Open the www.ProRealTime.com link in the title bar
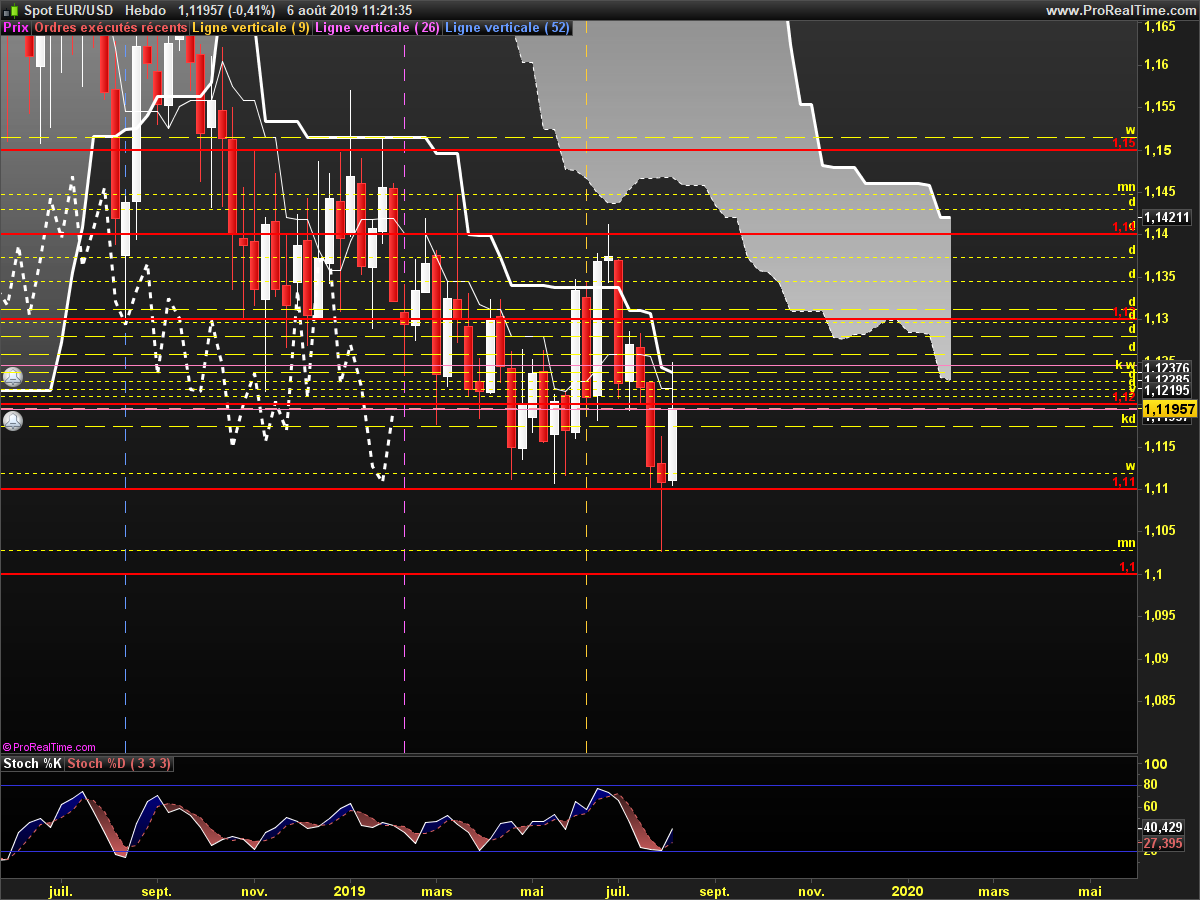Image resolution: width=1200 pixels, height=900 pixels. coord(1120,10)
